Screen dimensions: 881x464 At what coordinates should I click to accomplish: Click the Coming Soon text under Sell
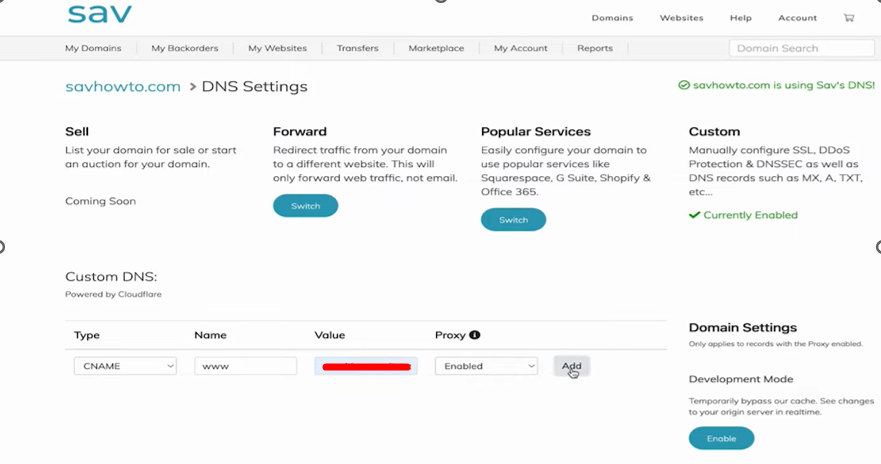click(100, 201)
